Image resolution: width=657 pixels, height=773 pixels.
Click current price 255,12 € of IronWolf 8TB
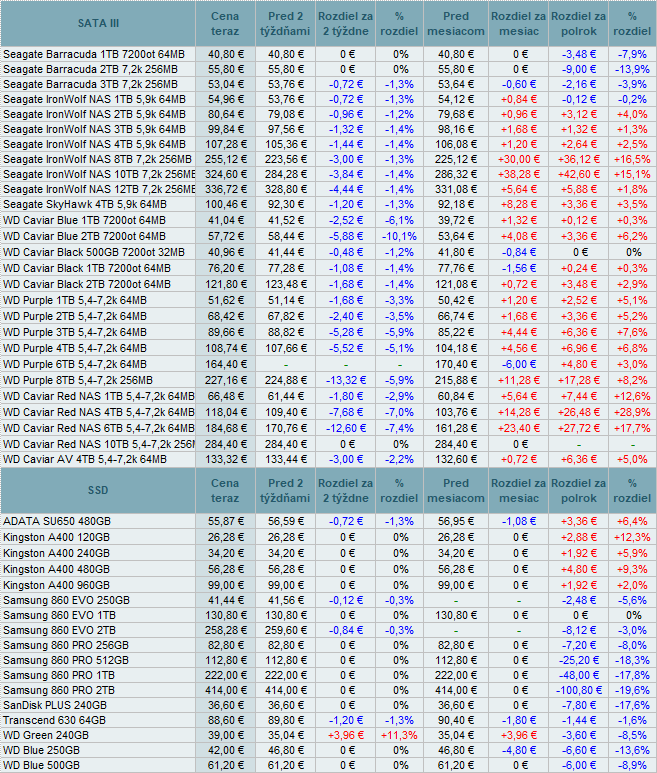pyautogui.click(x=226, y=159)
